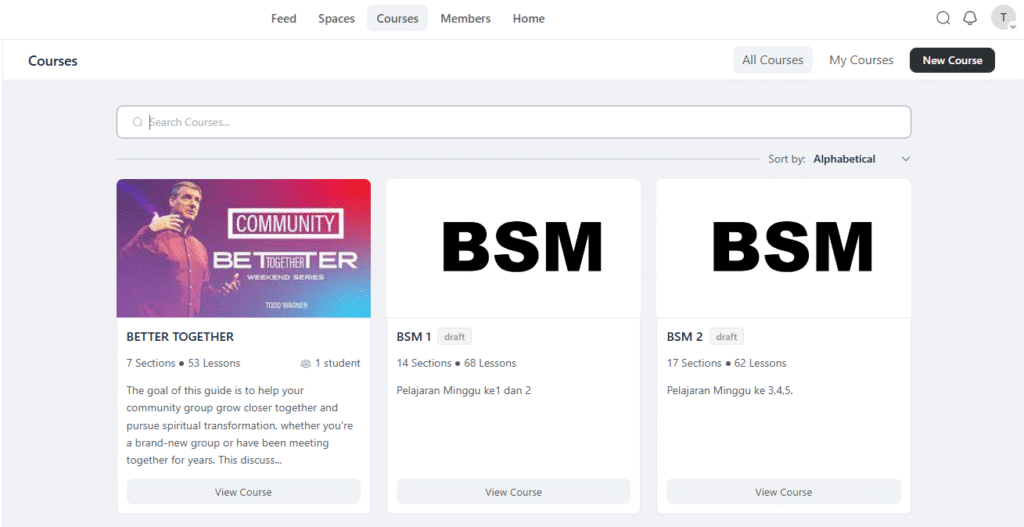Expand the Sort by Alphabetical dropdown
This screenshot has height=527, width=1024.
pos(844,159)
